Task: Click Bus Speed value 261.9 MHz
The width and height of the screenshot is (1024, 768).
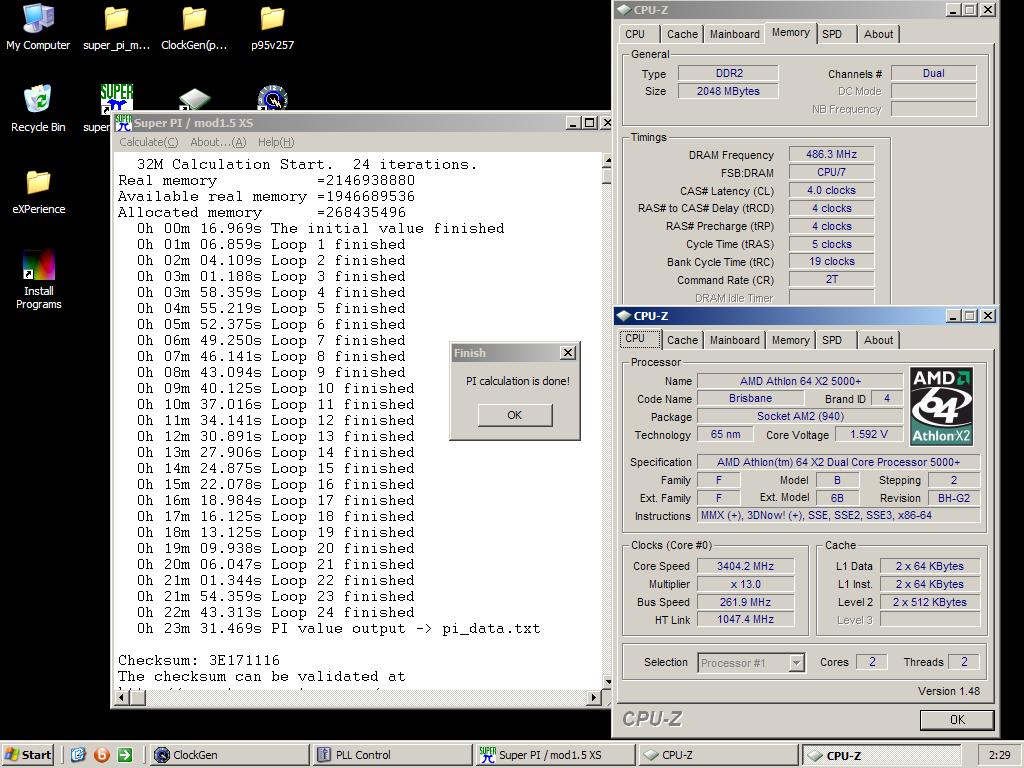Action: [745, 602]
